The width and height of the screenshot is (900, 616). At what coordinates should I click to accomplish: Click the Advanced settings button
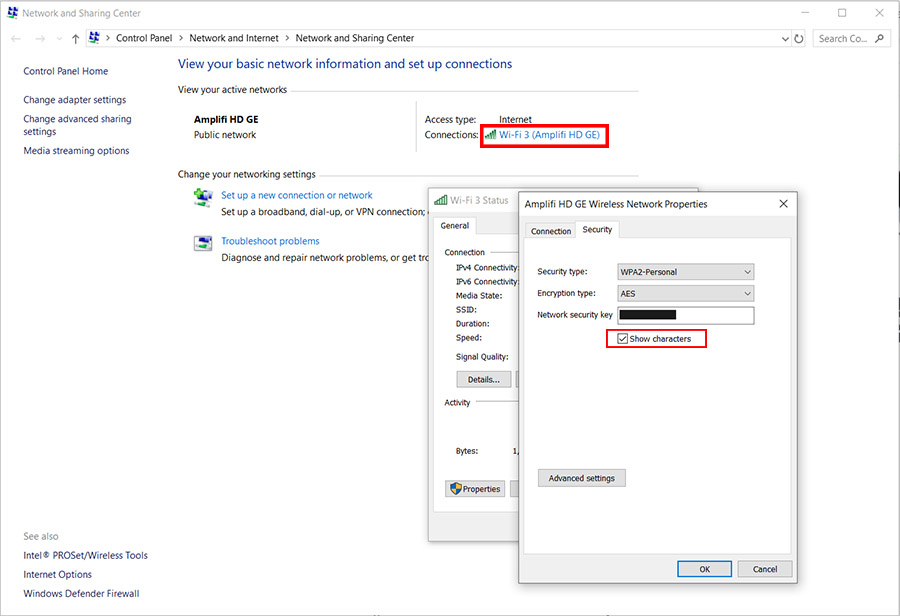[581, 478]
